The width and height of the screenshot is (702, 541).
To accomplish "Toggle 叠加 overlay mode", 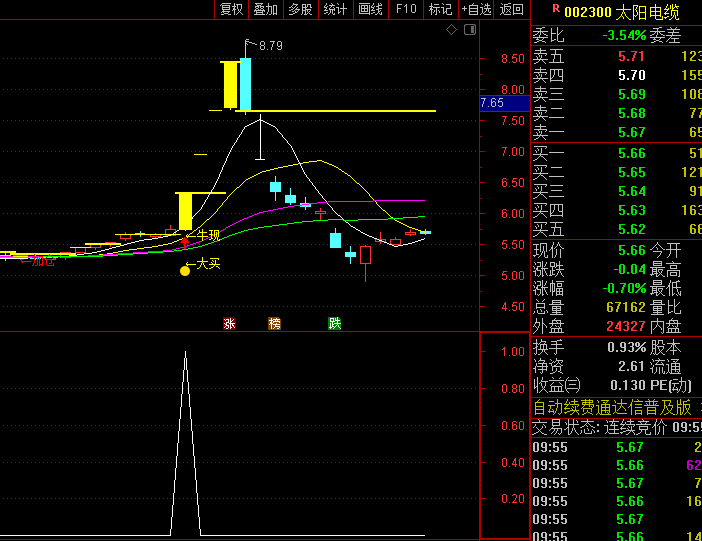I will 266,10.
